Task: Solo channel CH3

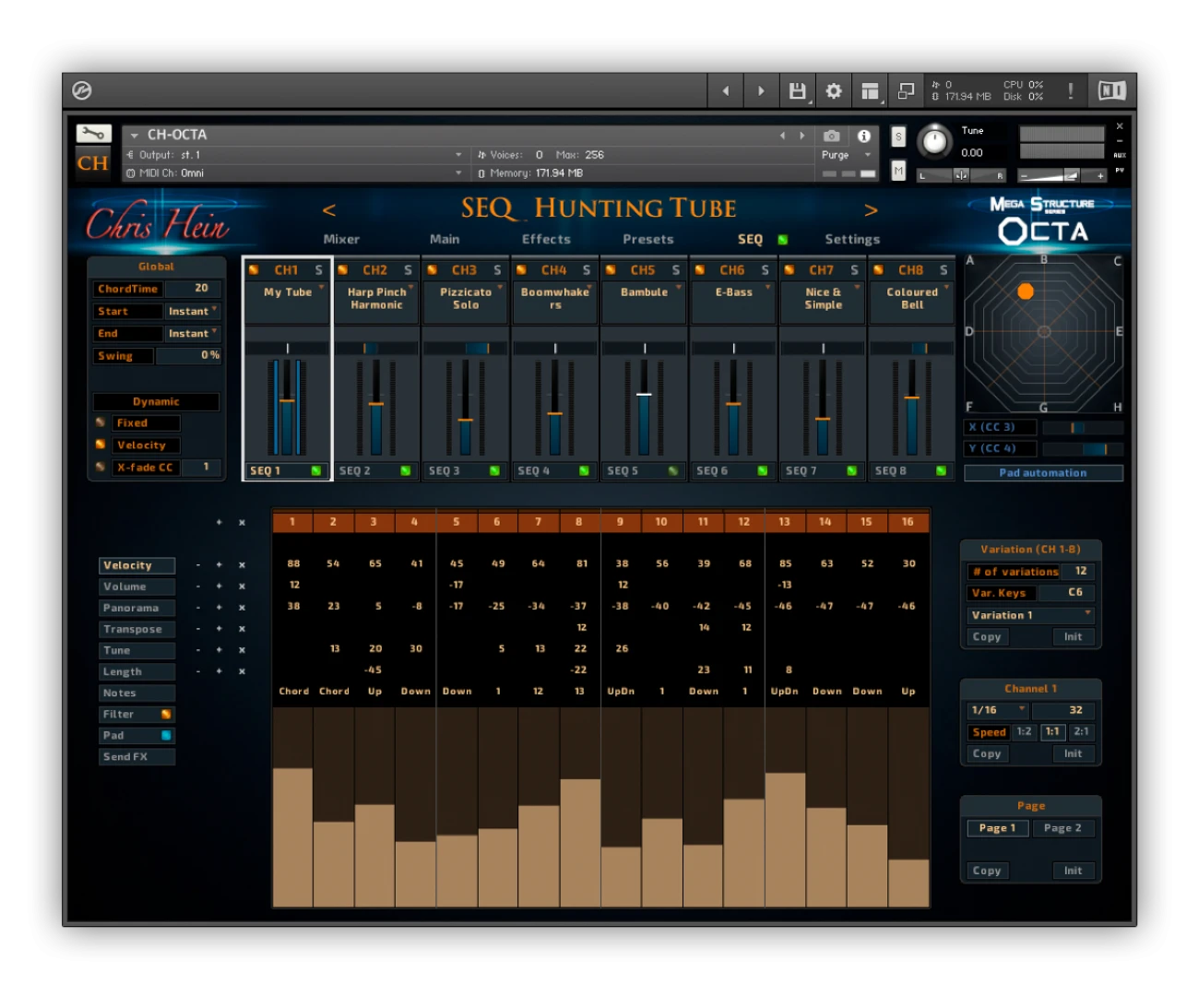Action: pos(497,270)
